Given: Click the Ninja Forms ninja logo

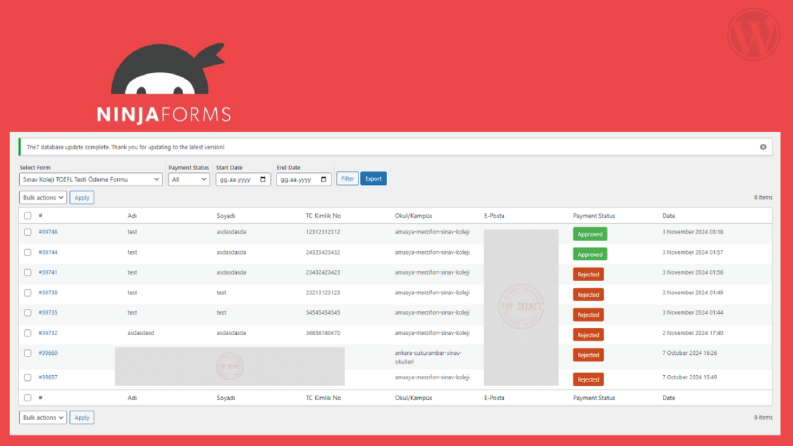Looking at the screenshot, I should pyautogui.click(x=167, y=69).
